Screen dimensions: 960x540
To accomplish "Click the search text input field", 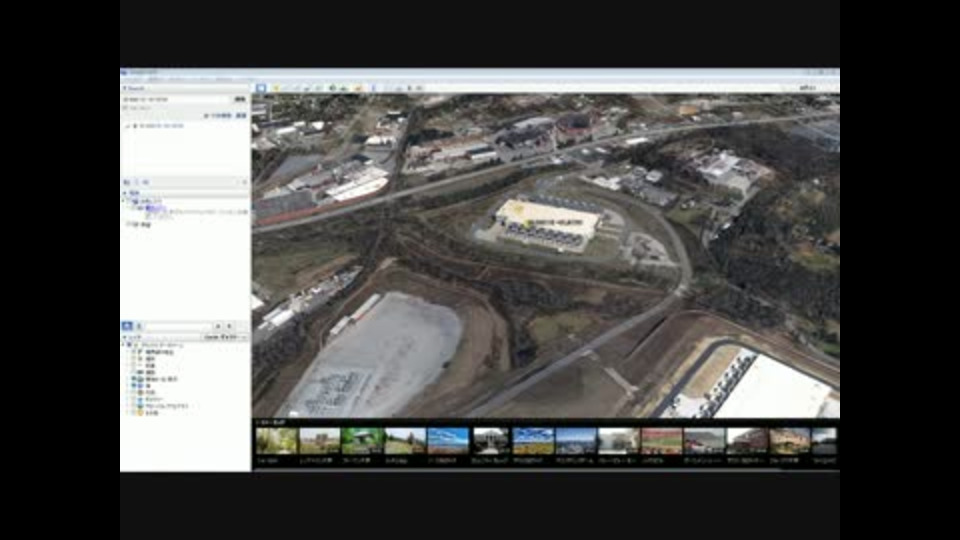I will coord(176,99).
